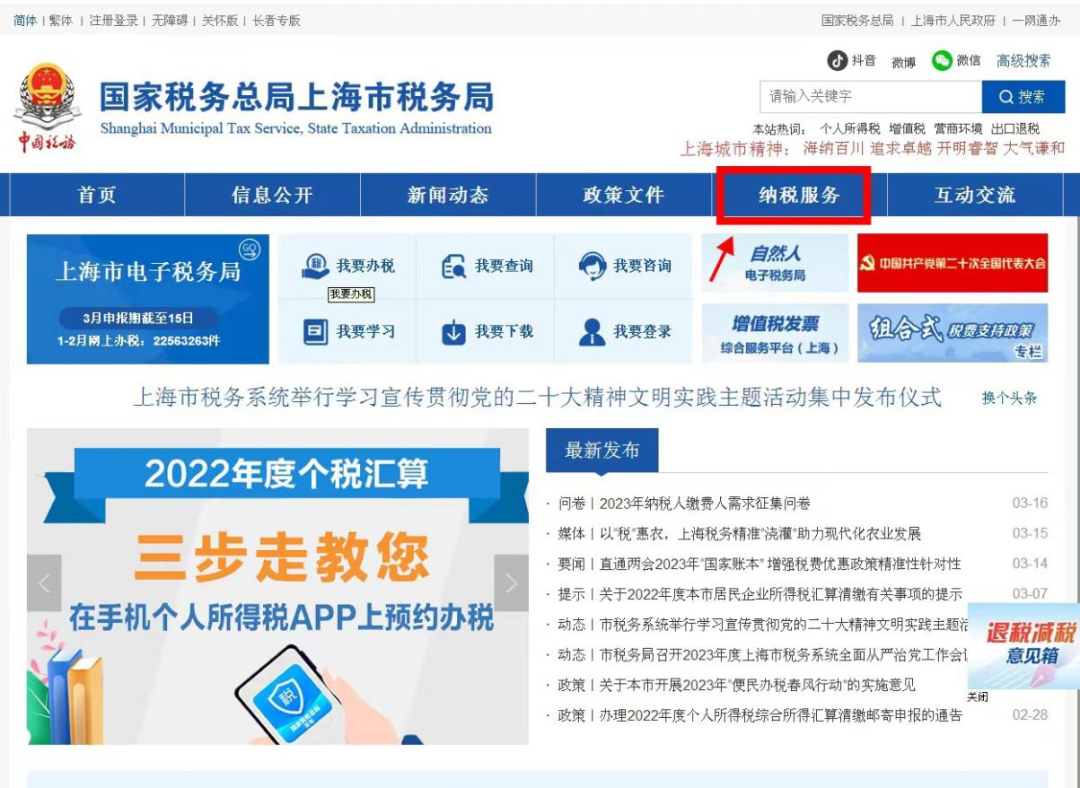Close the floating 意见箱 via 关闭
1080x788 pixels.
click(x=978, y=697)
